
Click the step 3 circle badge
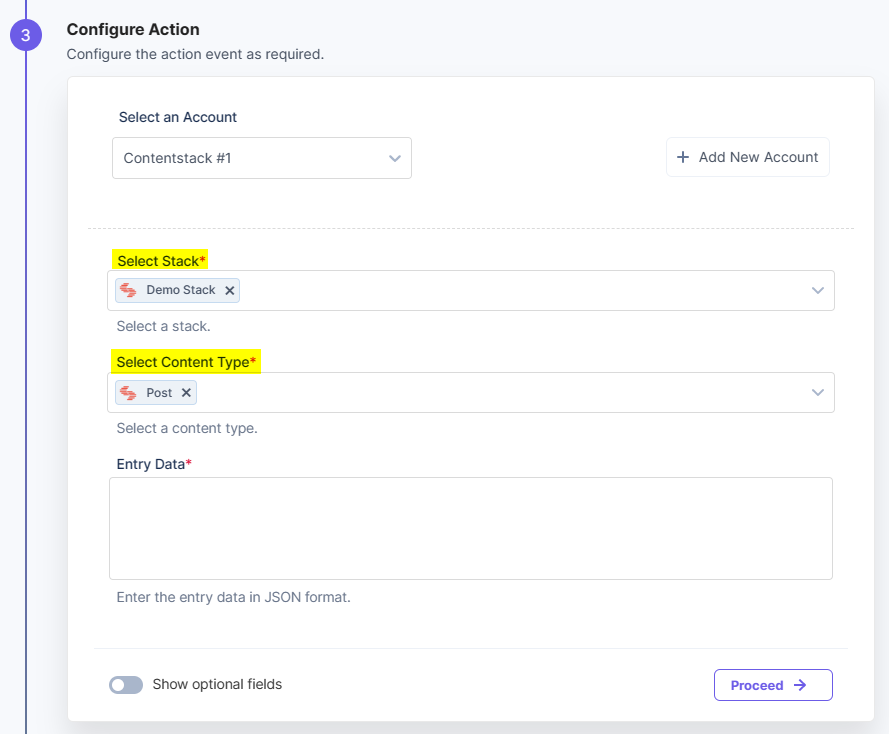point(26,35)
